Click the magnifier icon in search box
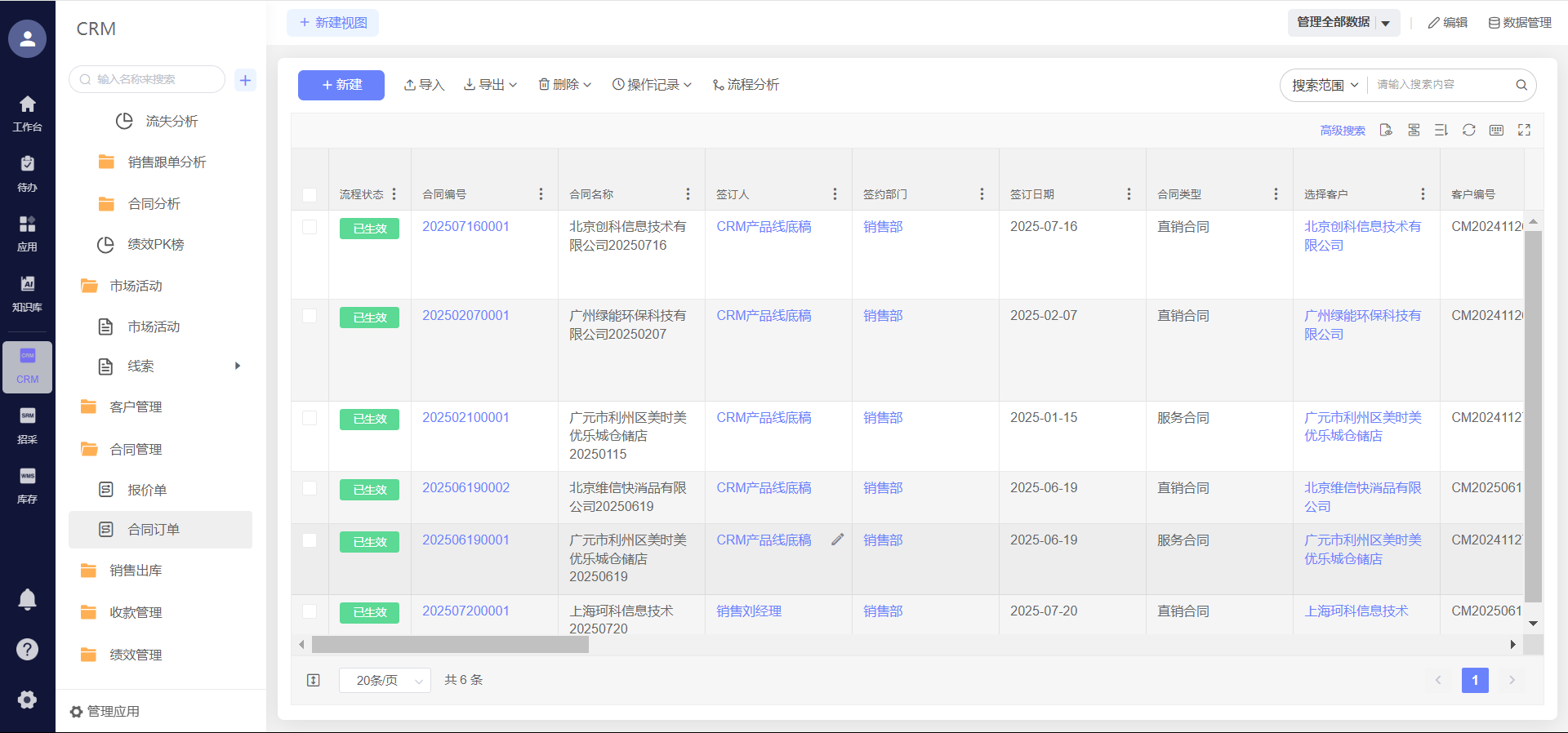1568x733 pixels. coord(1521,85)
